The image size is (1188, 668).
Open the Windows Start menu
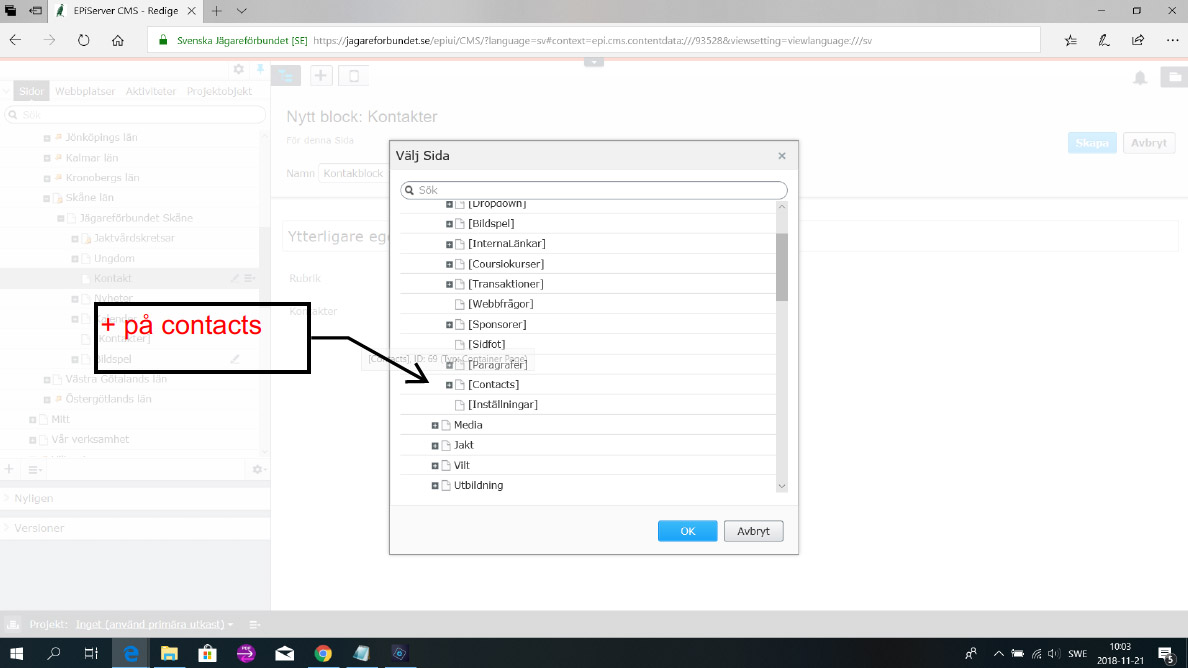click(16, 654)
